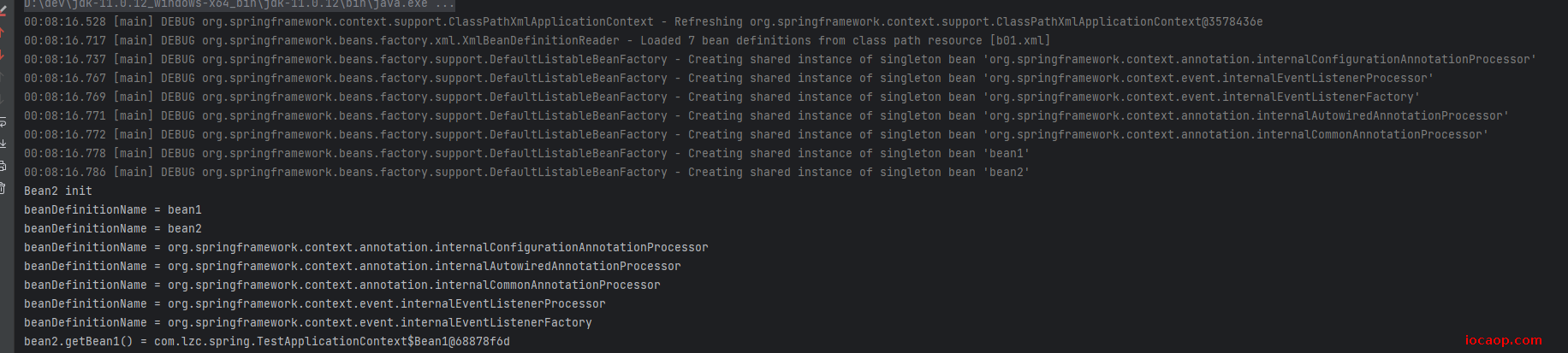Click the 'Loaded 7 bean definitions' log line

click(538, 40)
